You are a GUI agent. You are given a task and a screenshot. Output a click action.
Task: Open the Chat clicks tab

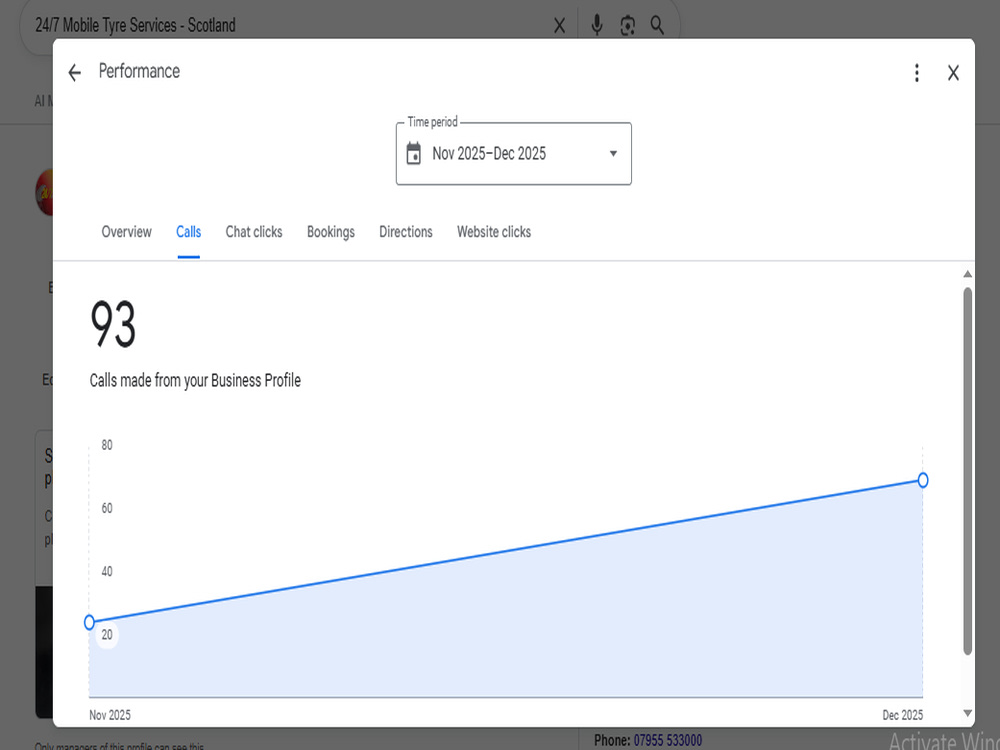pos(254,232)
